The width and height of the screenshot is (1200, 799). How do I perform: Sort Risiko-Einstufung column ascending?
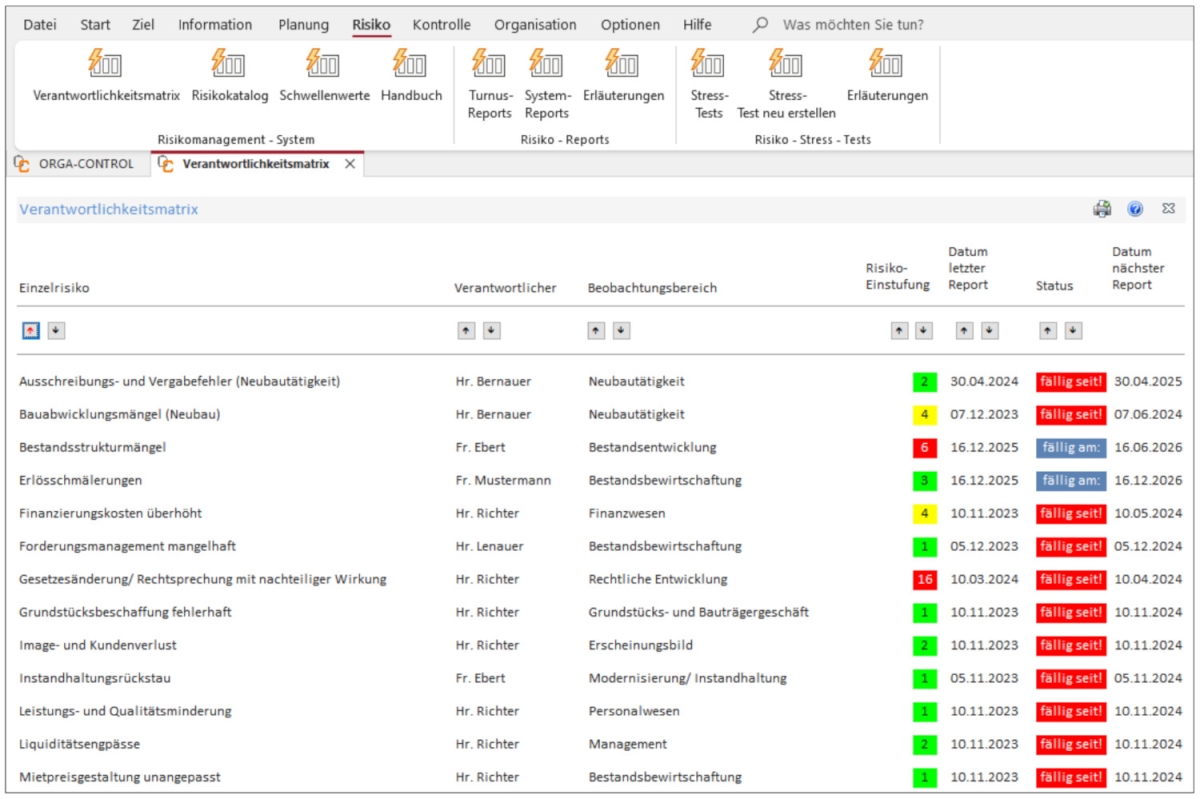(x=899, y=331)
